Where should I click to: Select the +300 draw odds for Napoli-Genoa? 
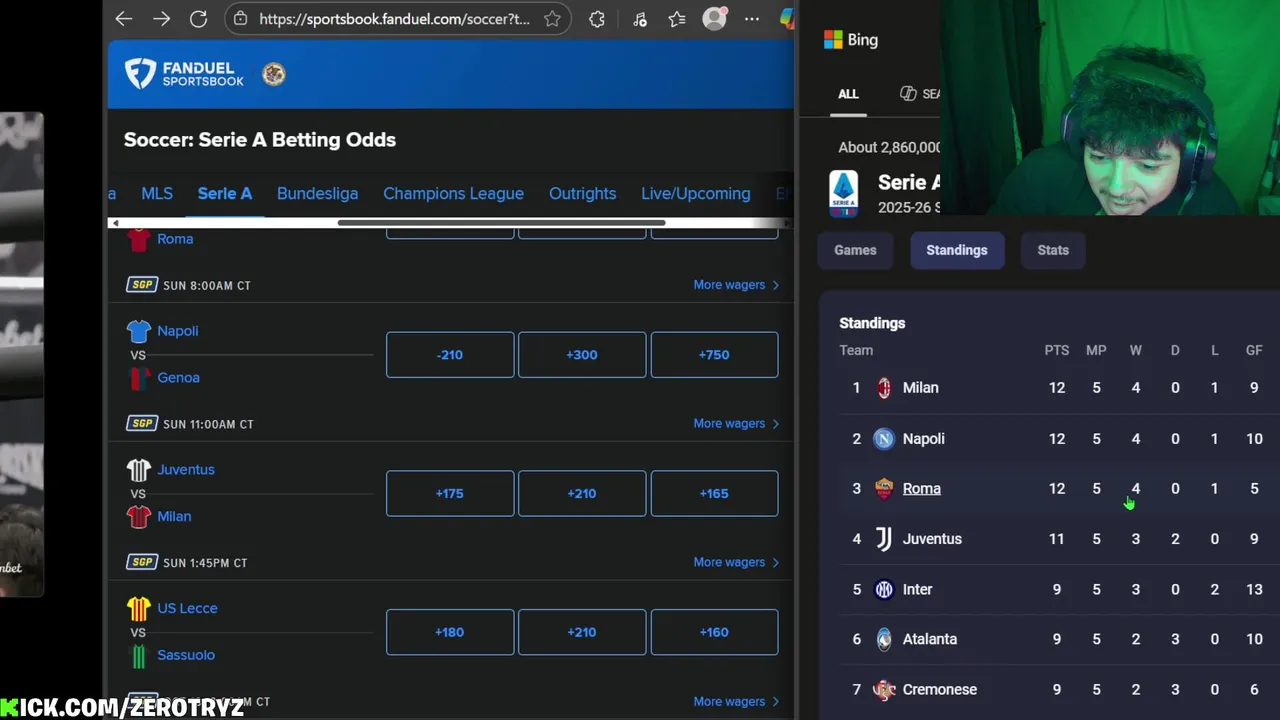click(582, 355)
